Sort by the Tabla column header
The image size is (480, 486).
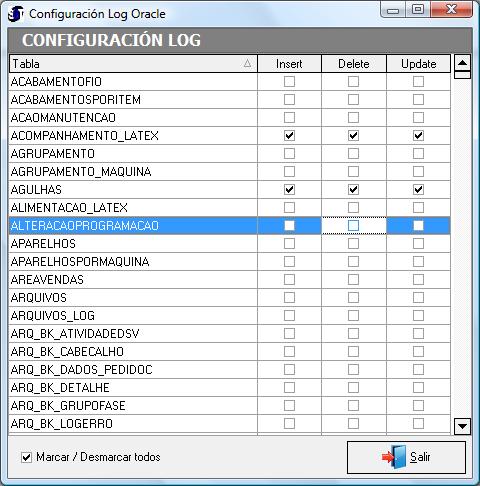pyautogui.click(x=133, y=64)
